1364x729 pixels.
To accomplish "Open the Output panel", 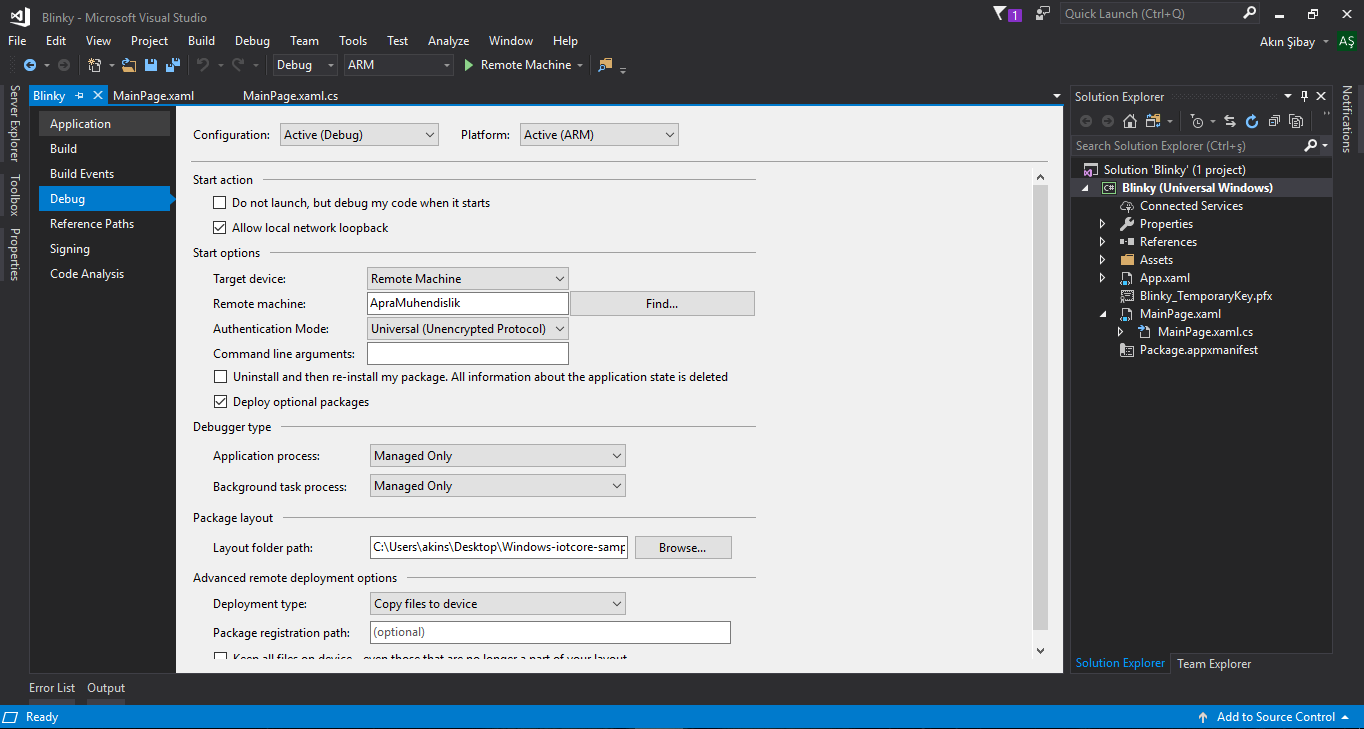I will [106, 688].
